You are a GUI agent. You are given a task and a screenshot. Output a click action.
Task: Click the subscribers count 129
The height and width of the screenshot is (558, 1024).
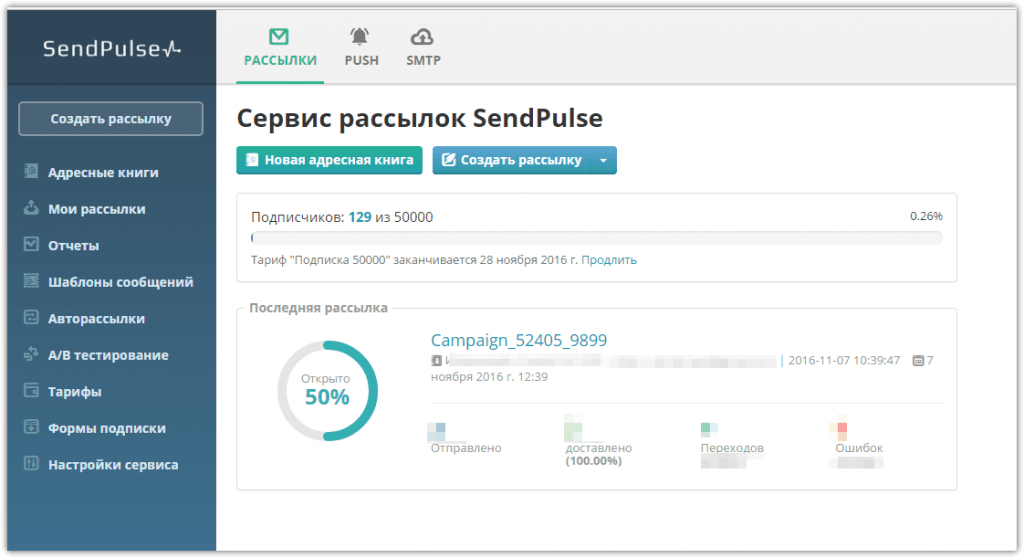pos(360,217)
